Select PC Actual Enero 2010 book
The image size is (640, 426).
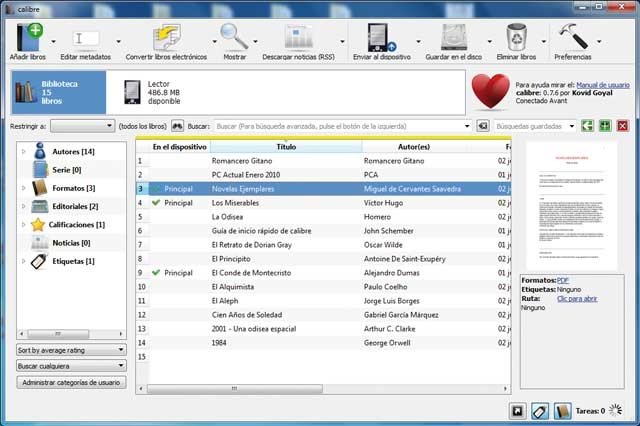(246, 175)
